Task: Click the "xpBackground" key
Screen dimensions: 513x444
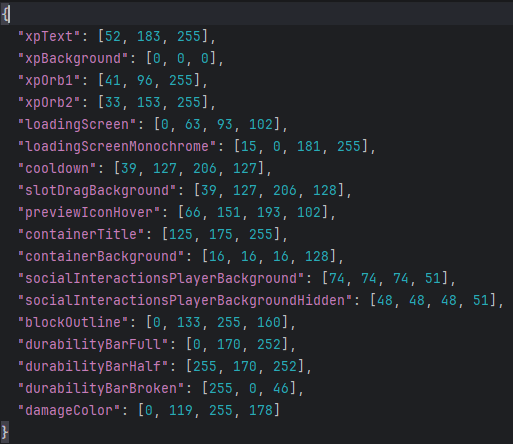Action: (x=73, y=58)
